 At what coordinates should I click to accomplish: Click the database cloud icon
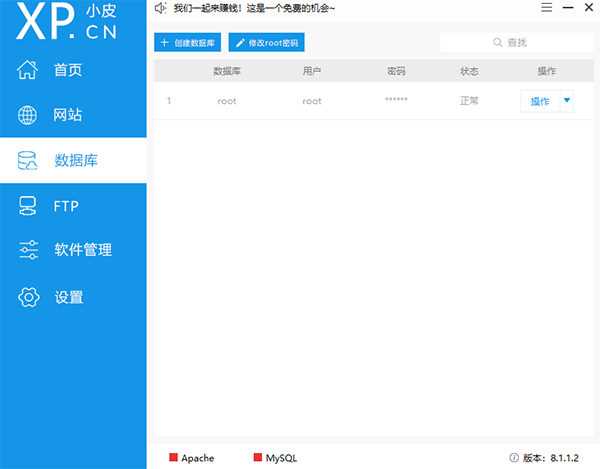[27, 160]
